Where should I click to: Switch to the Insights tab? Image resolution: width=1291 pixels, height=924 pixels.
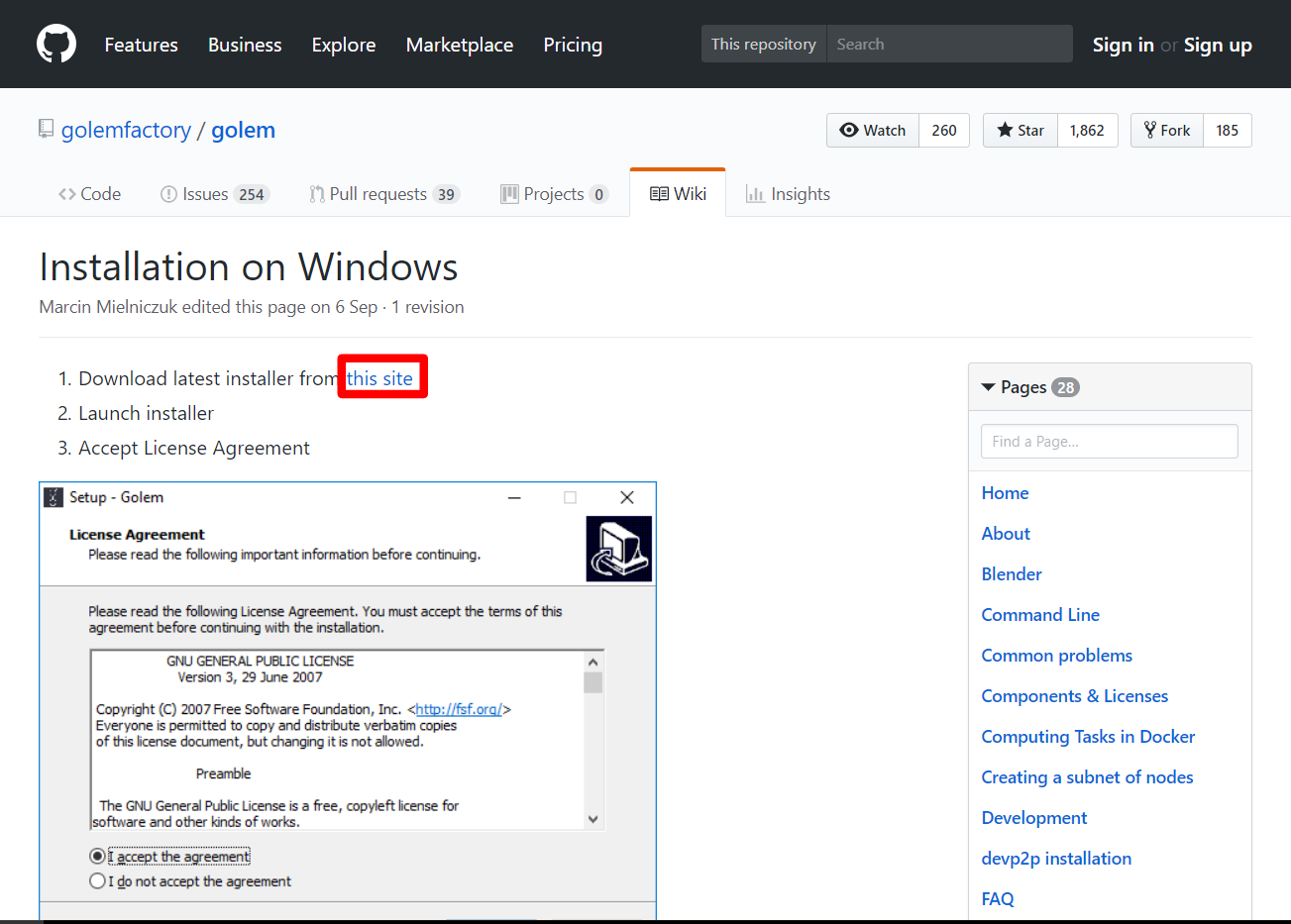pyautogui.click(x=789, y=194)
